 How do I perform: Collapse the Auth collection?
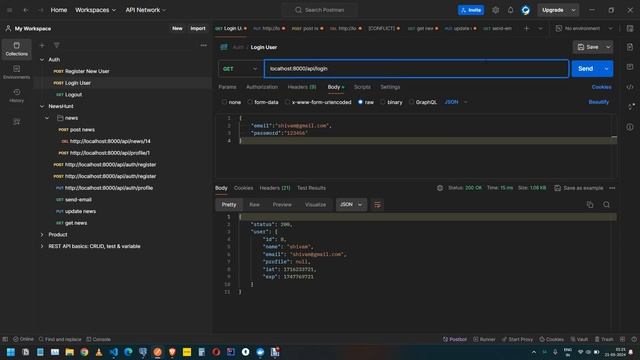tap(42, 60)
